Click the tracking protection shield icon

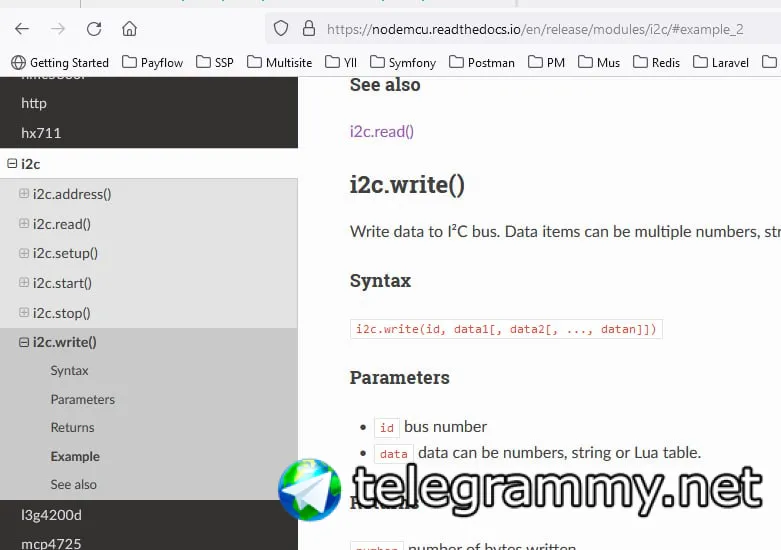tap(281, 28)
